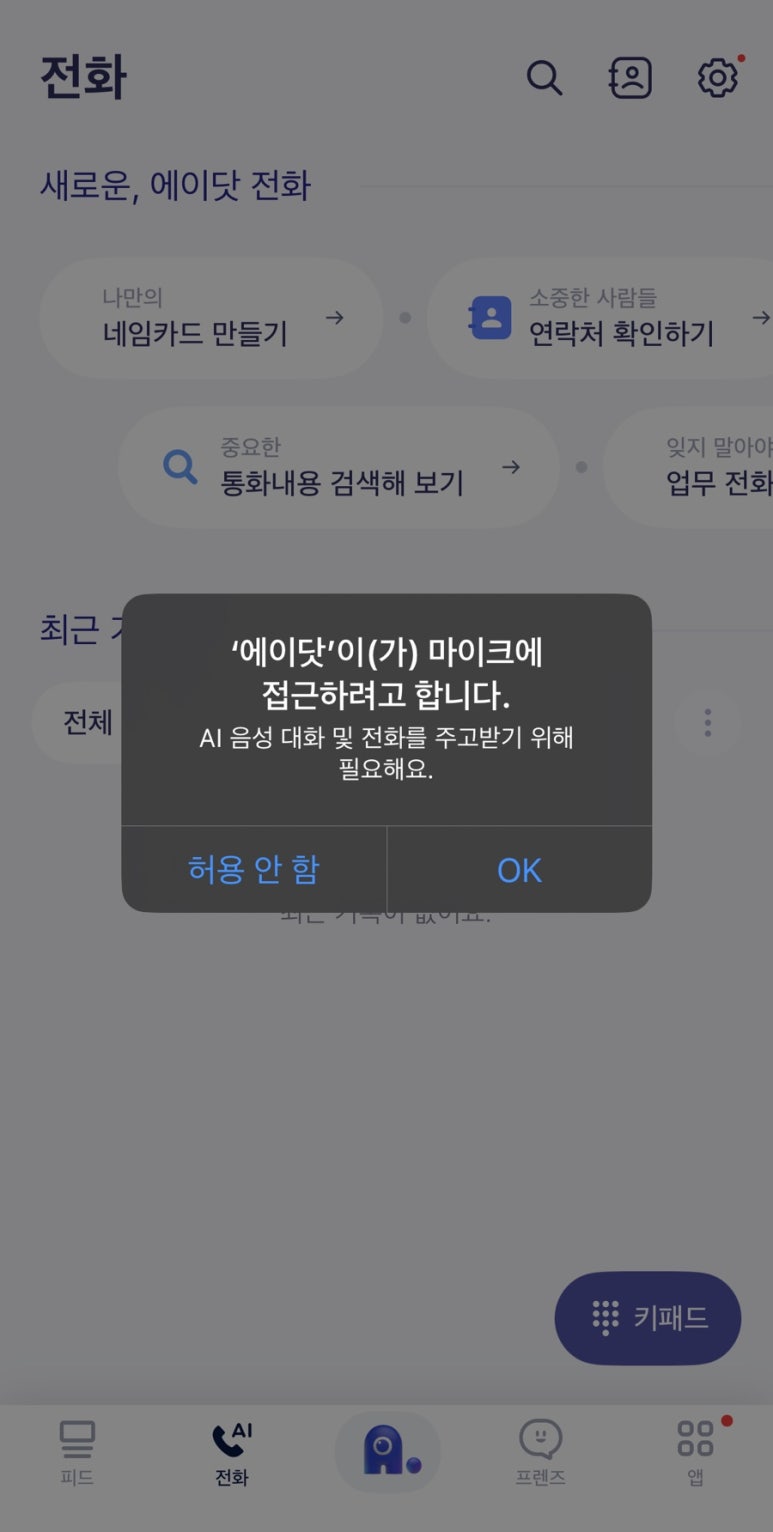Tap the 업무 전화 suggestion card
The image size is (773, 1532).
(690, 467)
